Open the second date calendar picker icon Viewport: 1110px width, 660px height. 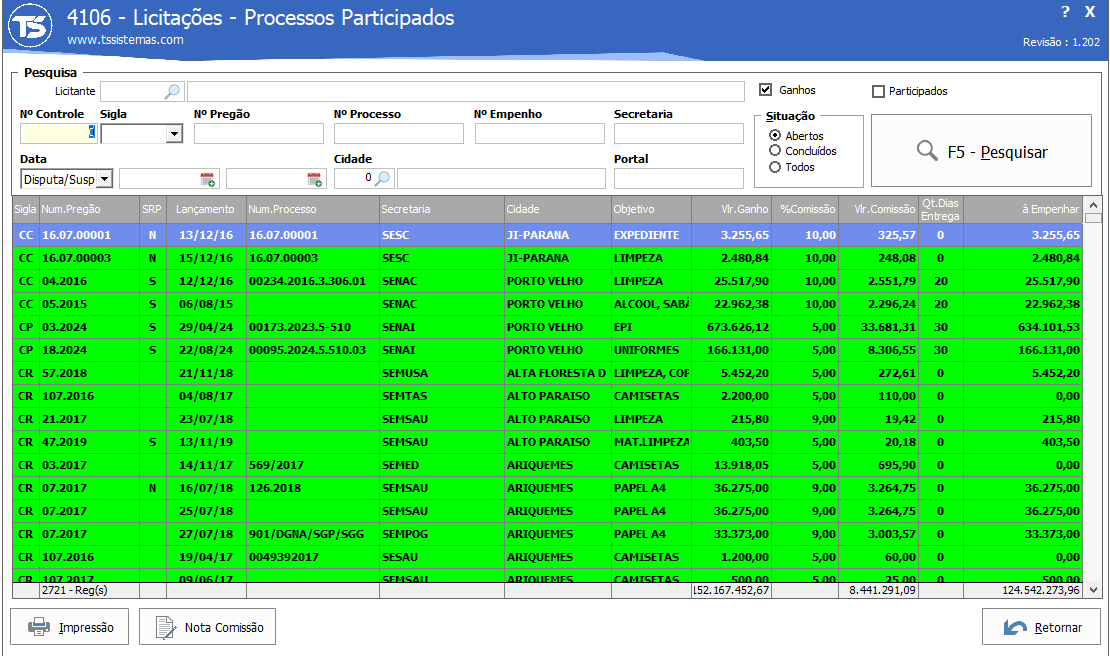pos(314,180)
